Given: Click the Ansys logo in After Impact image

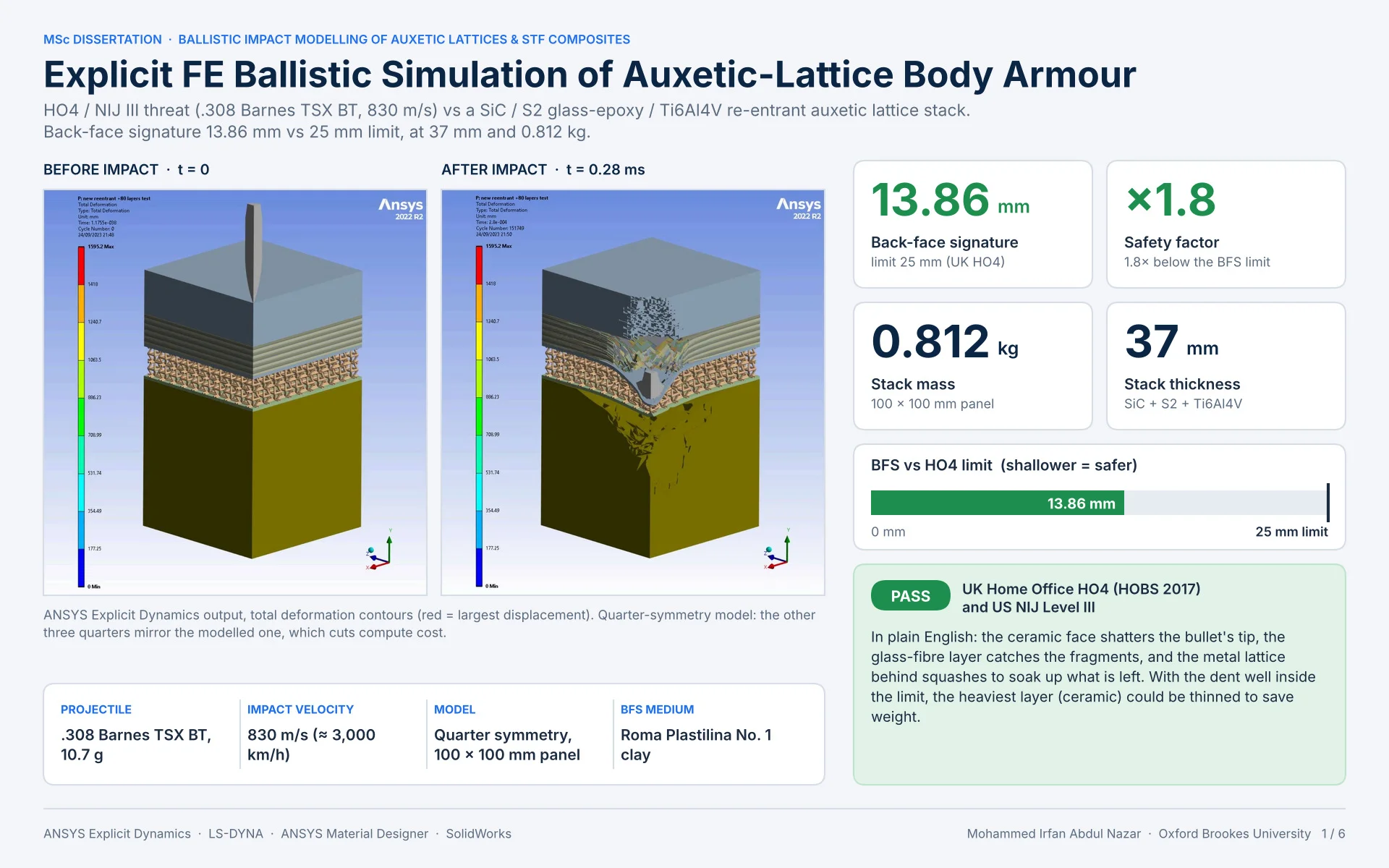Looking at the screenshot, I should (x=799, y=208).
